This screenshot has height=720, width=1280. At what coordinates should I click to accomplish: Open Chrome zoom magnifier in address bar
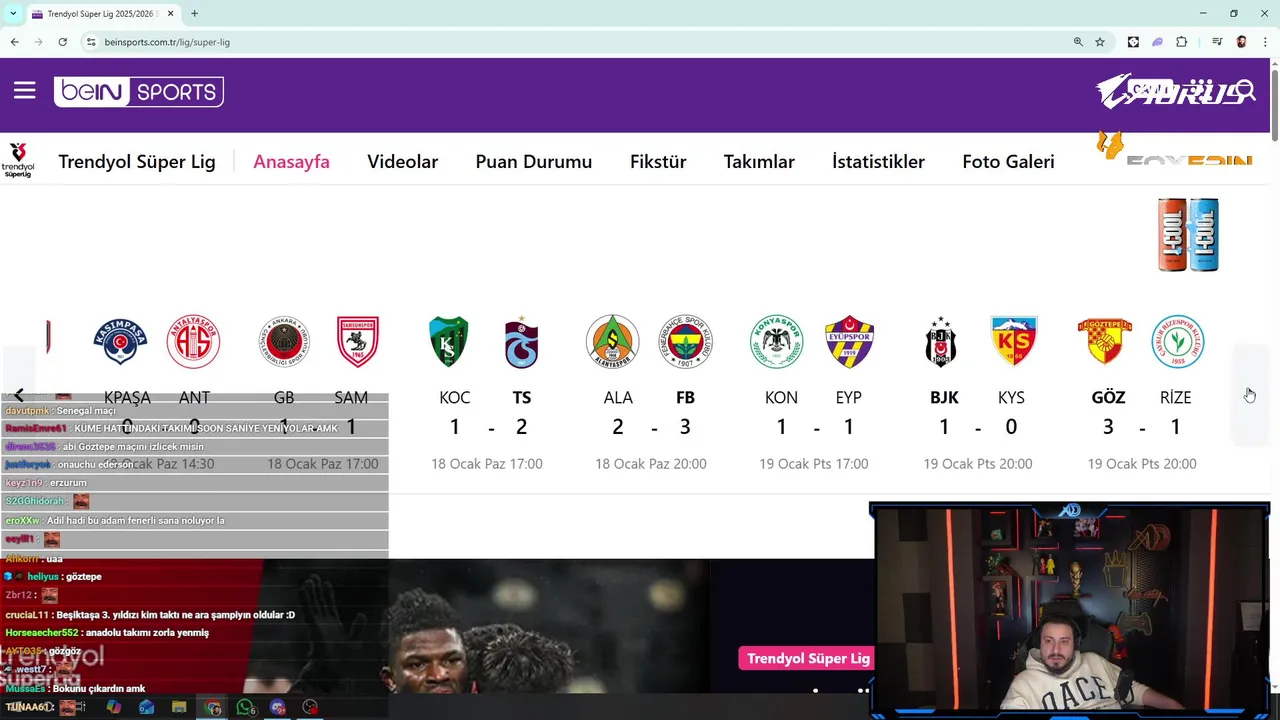1078,42
